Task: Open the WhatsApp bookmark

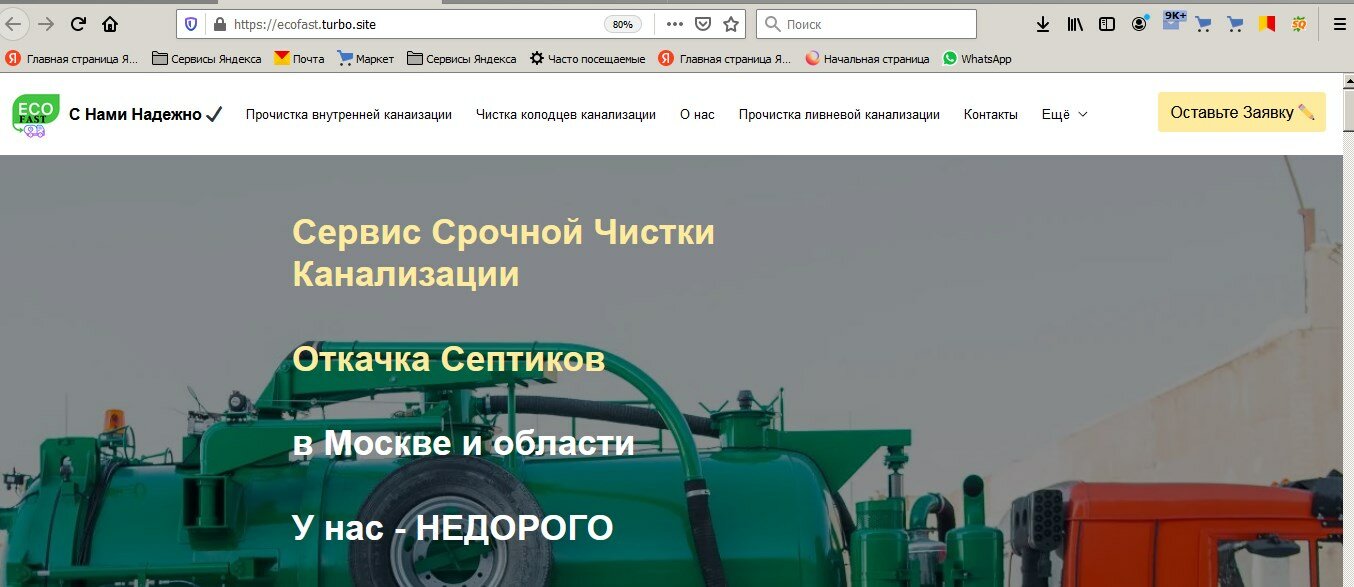Action: 976,59
